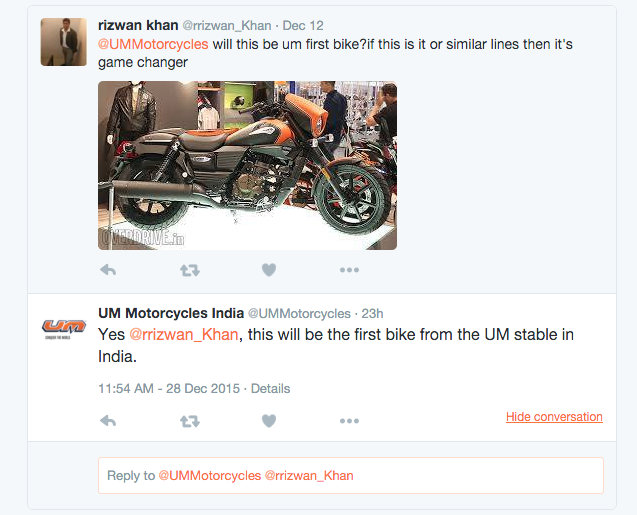Open tweet Details link

pos(271,388)
